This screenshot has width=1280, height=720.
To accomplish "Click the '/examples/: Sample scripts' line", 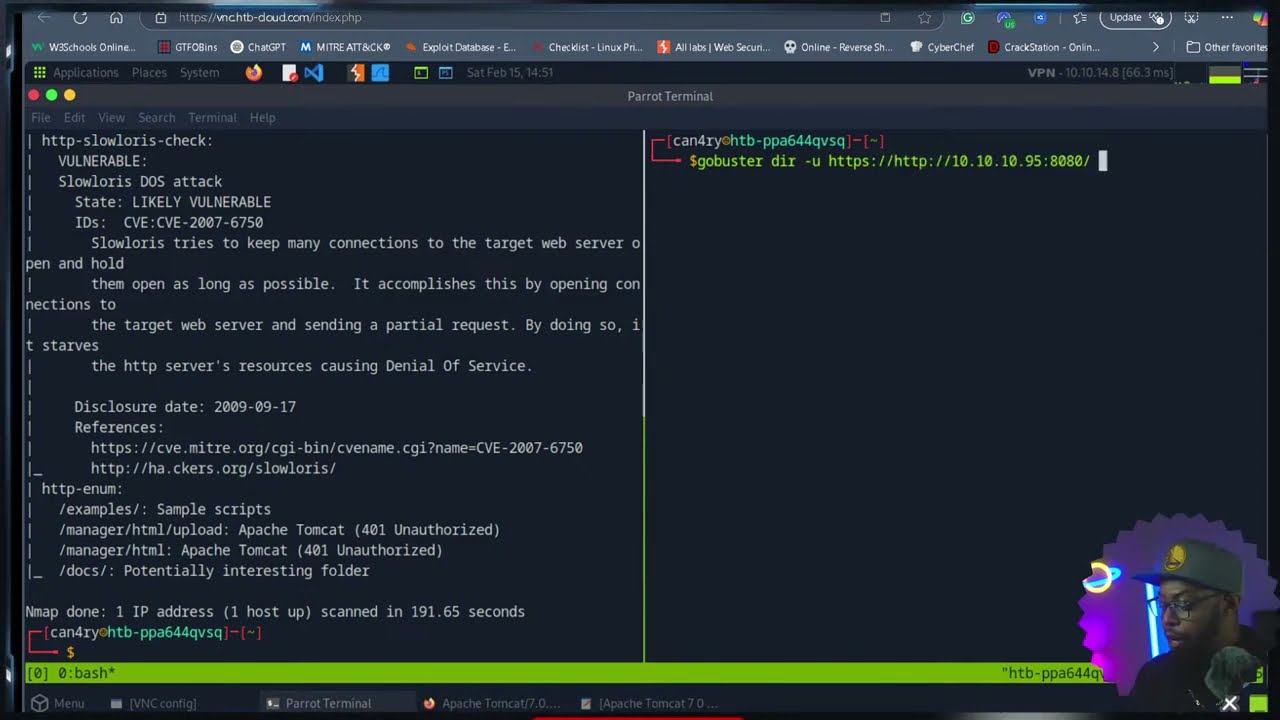I will pyautogui.click(x=164, y=510).
